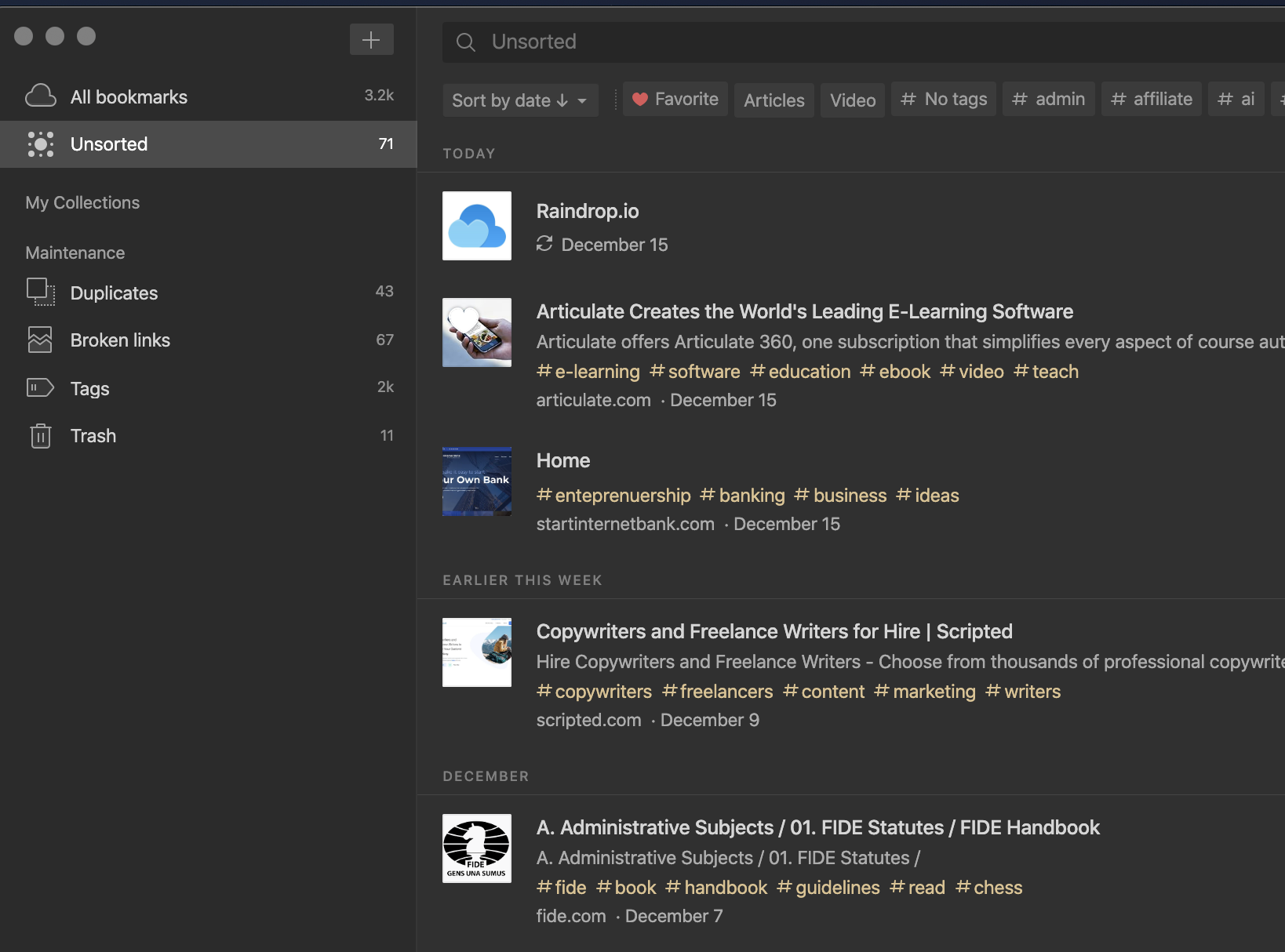This screenshot has width=1285, height=952.
Task: Click the #software tag
Action: coord(695,371)
